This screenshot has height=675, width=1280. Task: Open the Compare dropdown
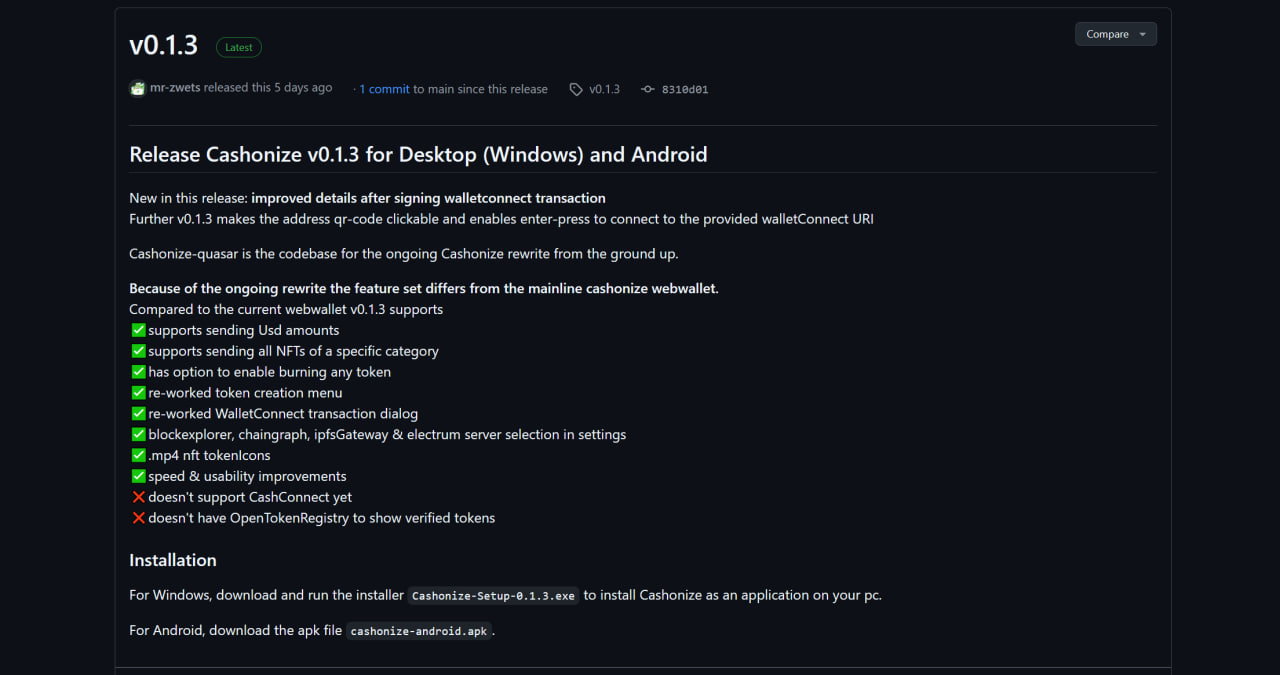tap(1116, 34)
